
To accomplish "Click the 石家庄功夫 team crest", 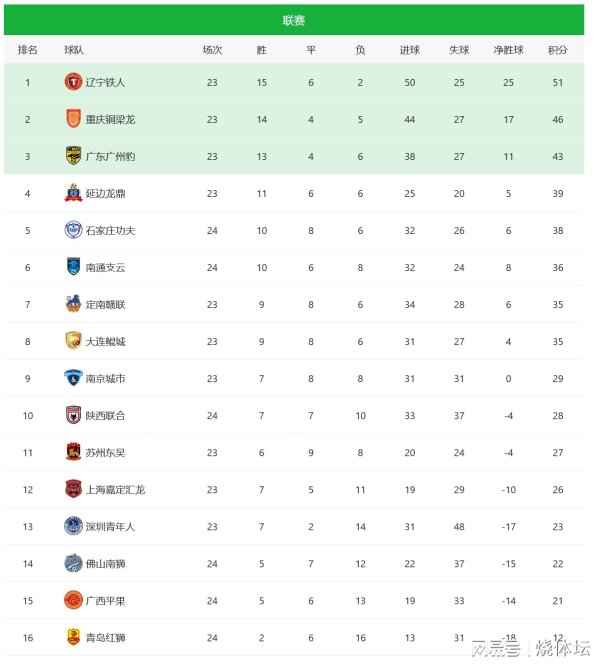I will [x=73, y=230].
